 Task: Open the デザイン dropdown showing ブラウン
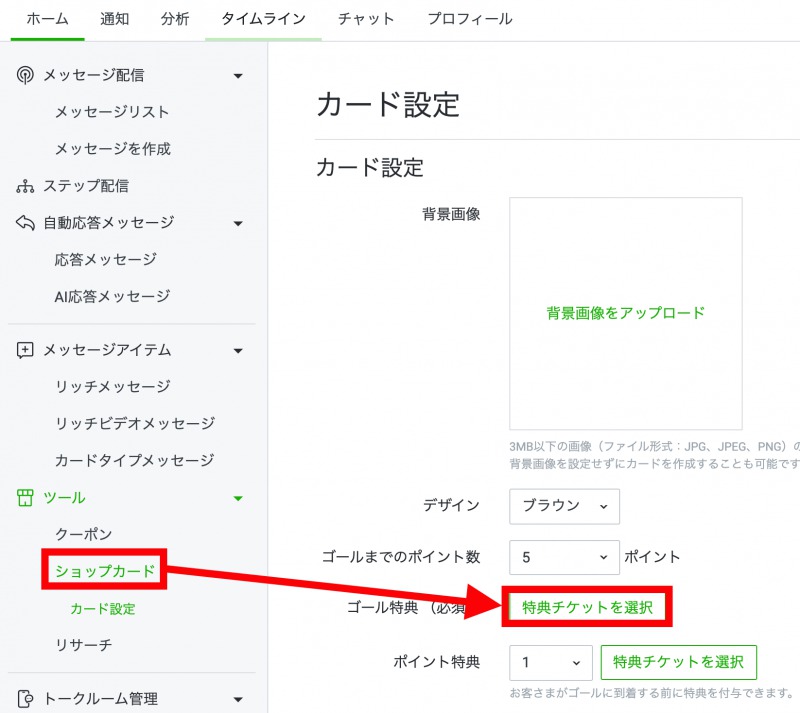click(x=564, y=506)
